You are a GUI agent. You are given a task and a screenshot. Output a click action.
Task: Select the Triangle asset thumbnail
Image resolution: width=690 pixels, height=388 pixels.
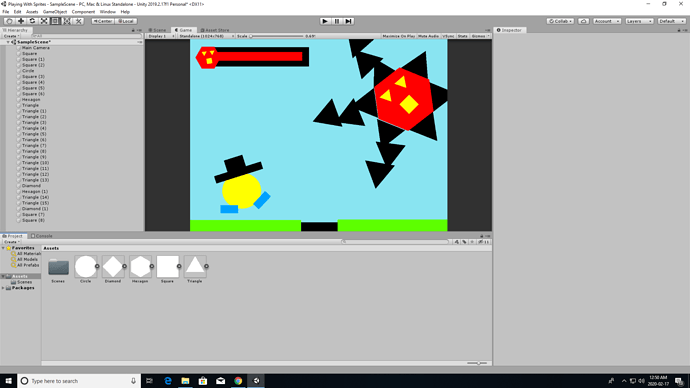(x=195, y=266)
